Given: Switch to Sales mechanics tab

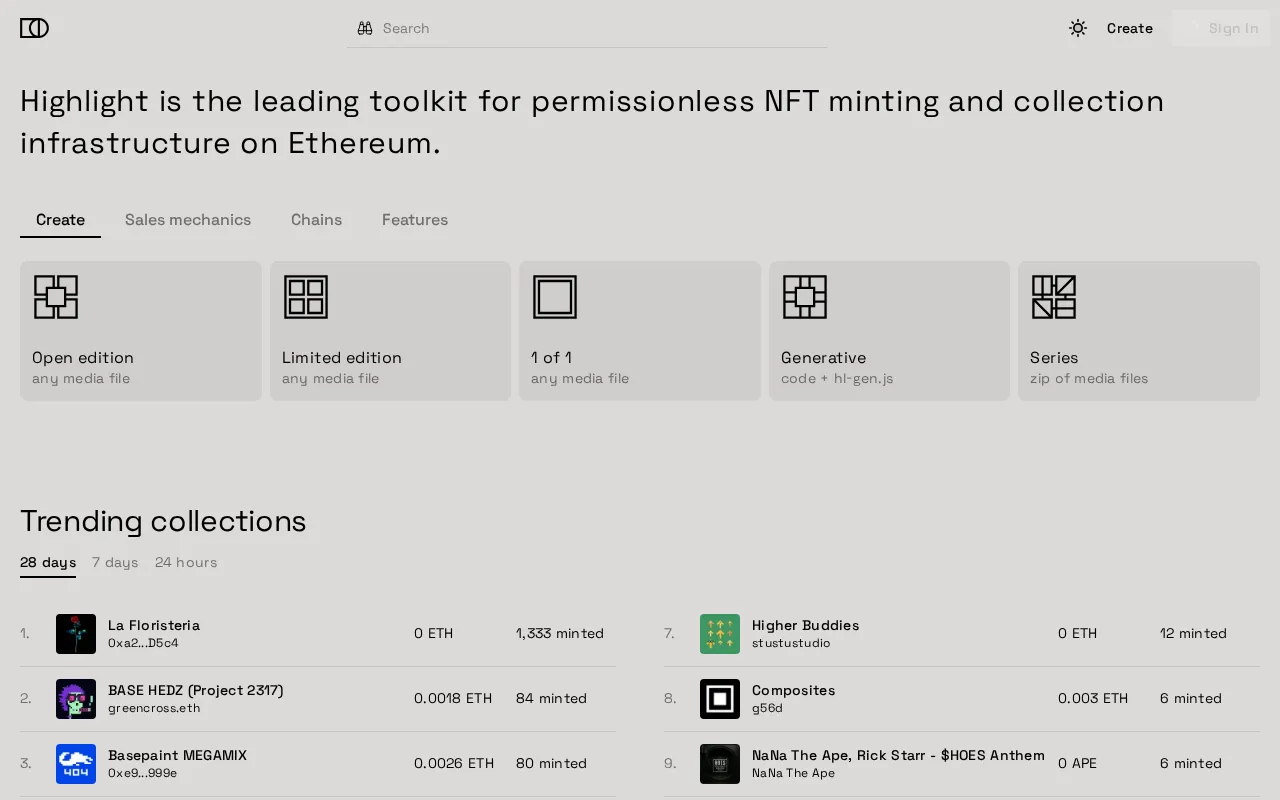Looking at the screenshot, I should click(x=188, y=220).
